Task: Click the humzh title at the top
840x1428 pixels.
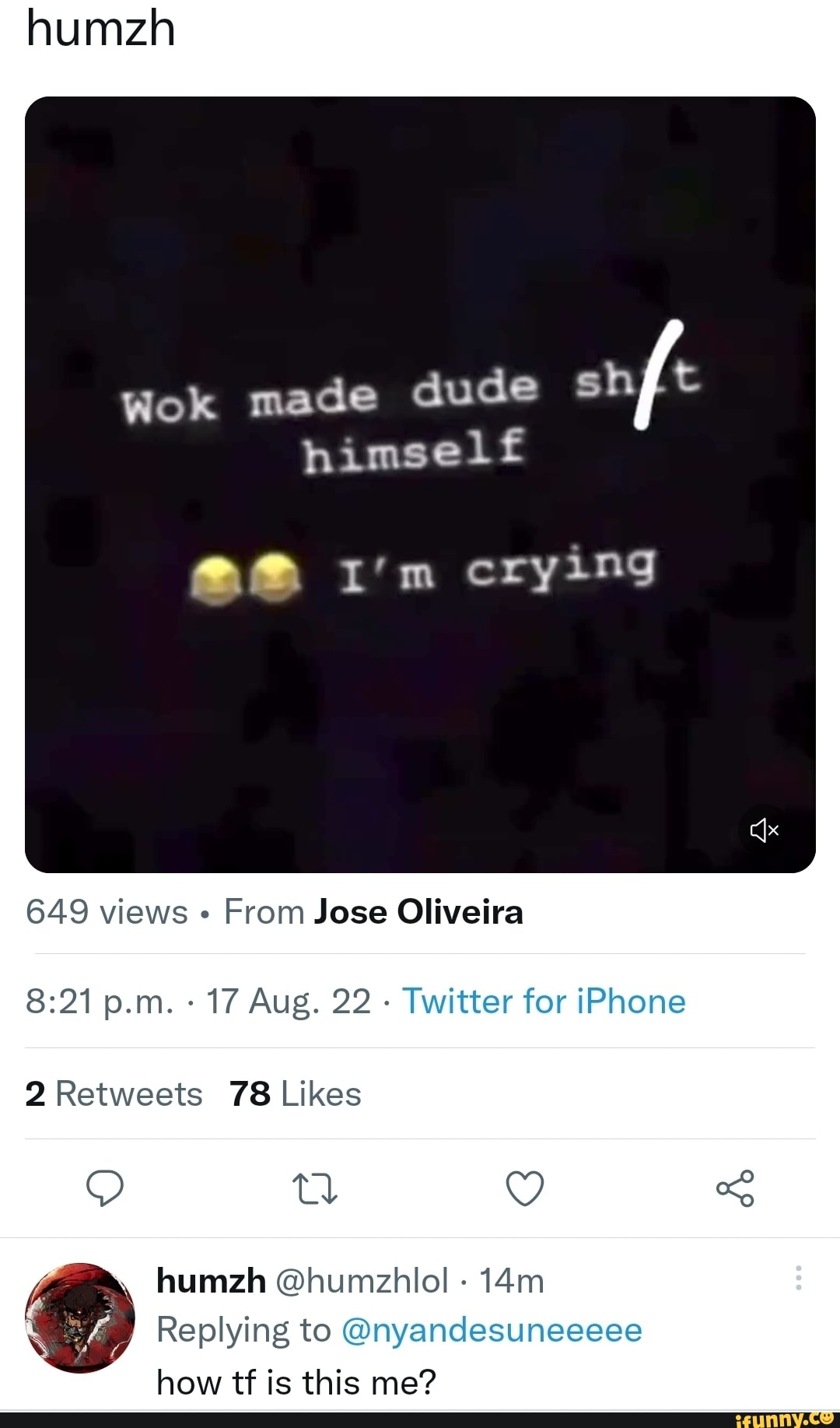Action: tap(101, 30)
